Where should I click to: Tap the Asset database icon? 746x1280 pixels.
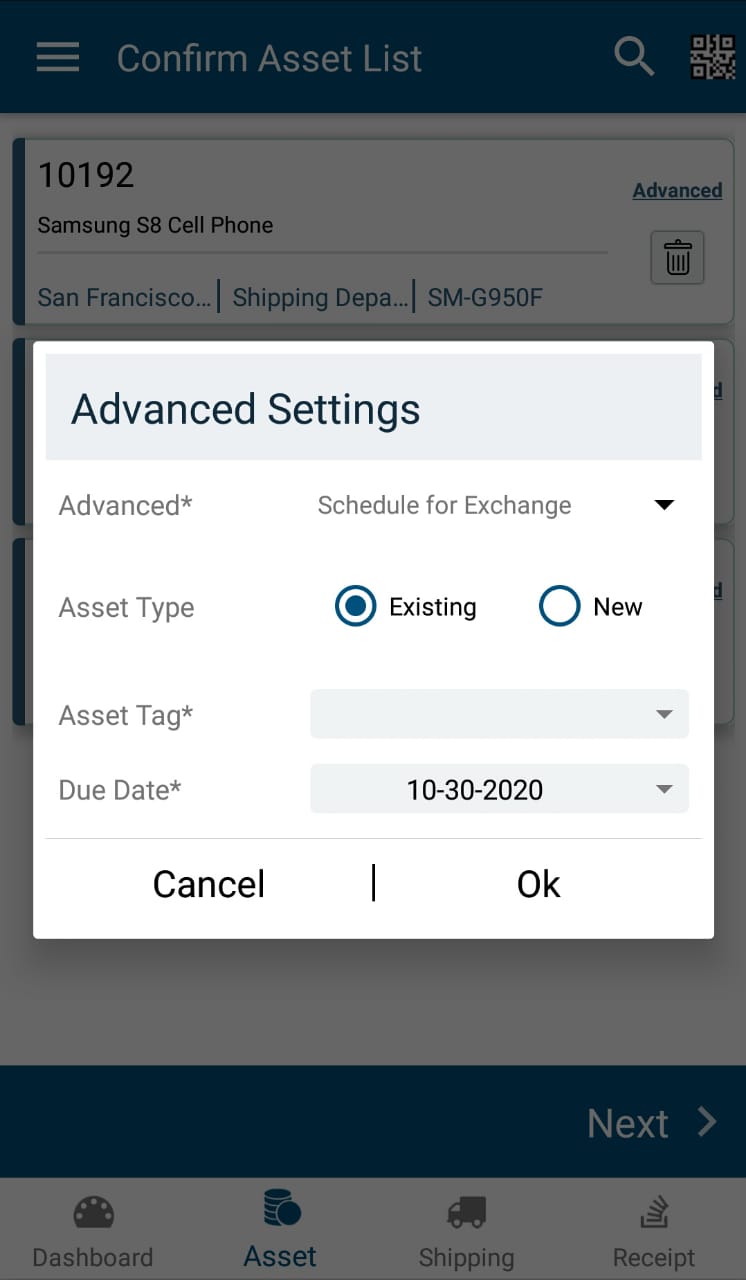pyautogui.click(x=281, y=1208)
